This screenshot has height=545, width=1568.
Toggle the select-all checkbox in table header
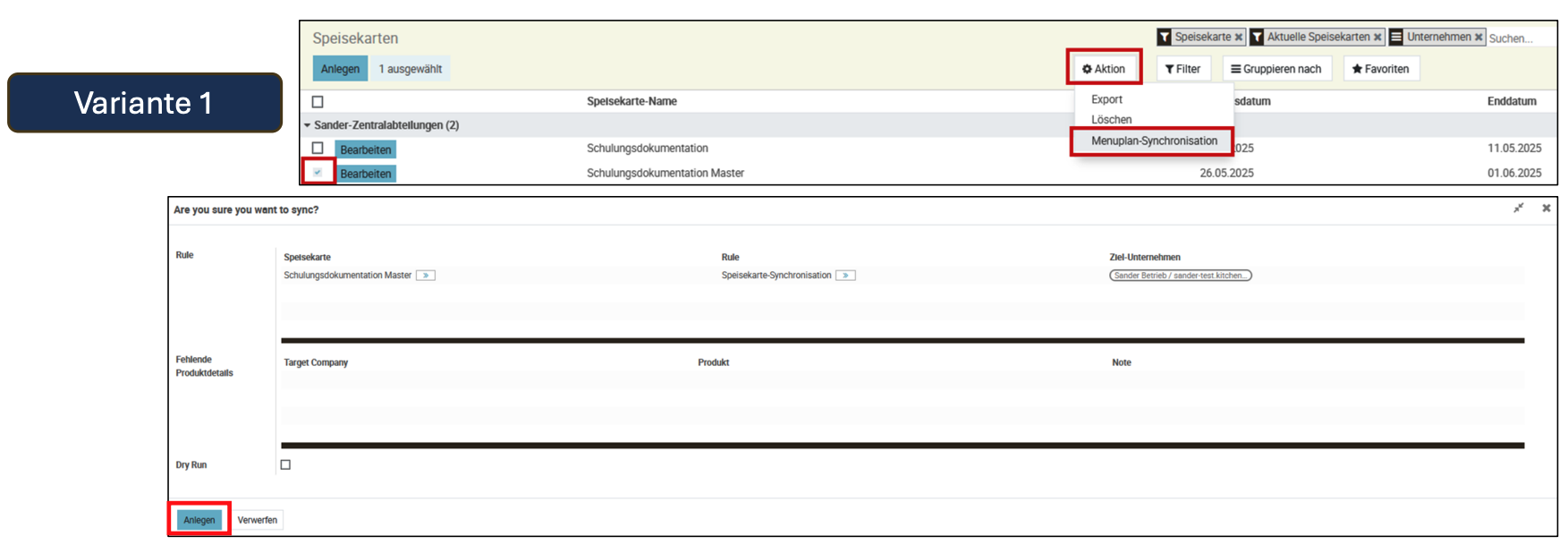318,102
